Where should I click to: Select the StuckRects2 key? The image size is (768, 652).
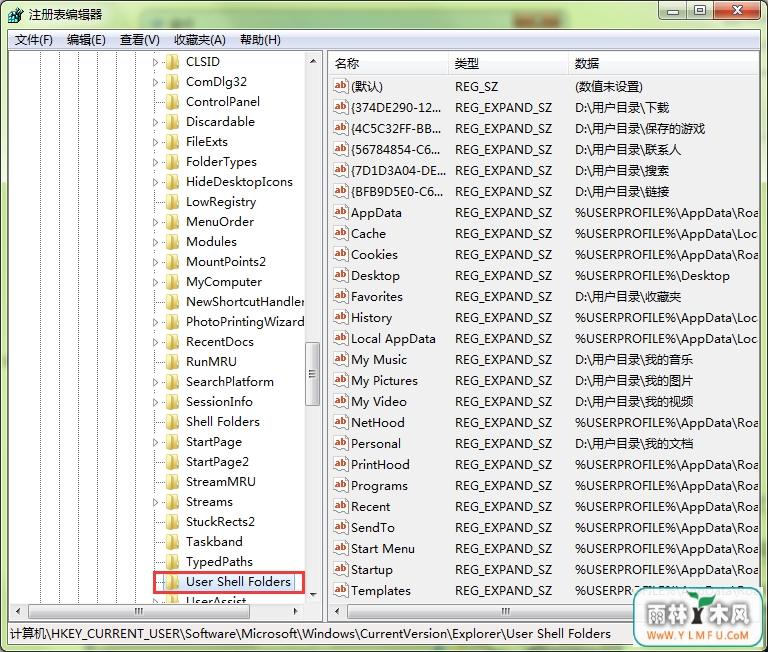(x=220, y=522)
